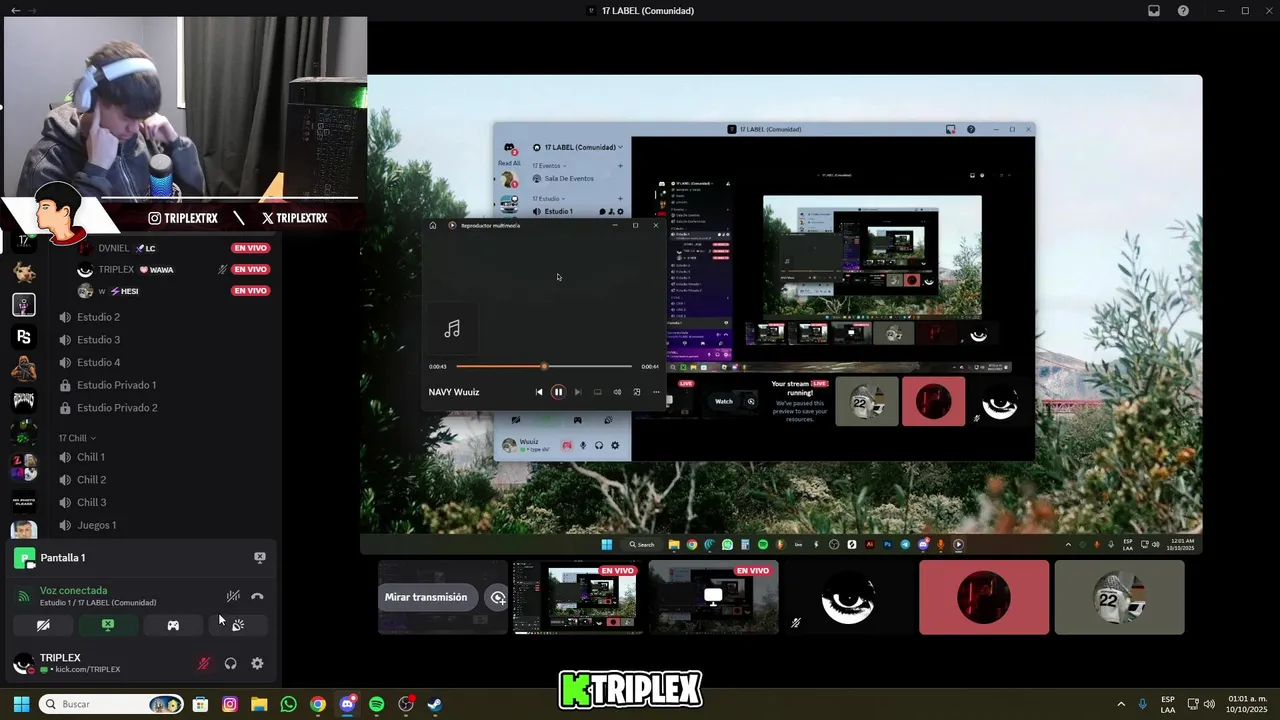Open Spotify from the Windows taskbar
The height and width of the screenshot is (720, 1280).
376,704
